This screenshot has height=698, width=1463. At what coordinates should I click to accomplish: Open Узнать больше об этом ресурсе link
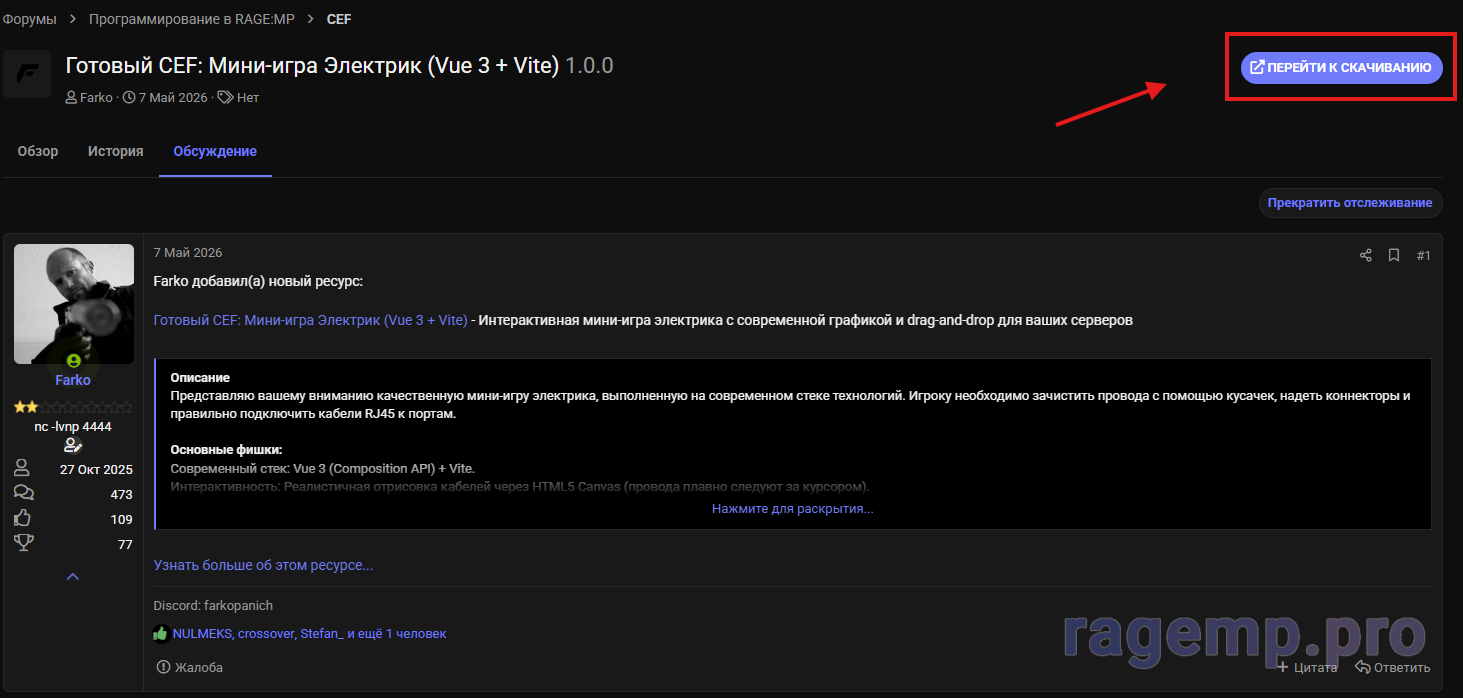coord(263,566)
